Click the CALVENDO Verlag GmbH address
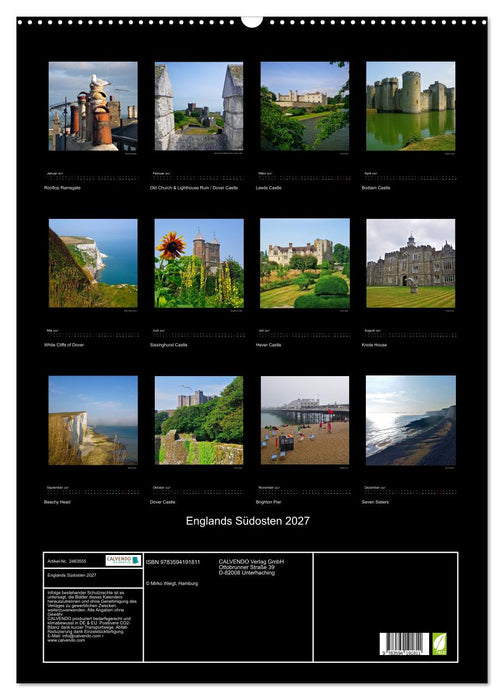504x700 pixels. [x=251, y=567]
